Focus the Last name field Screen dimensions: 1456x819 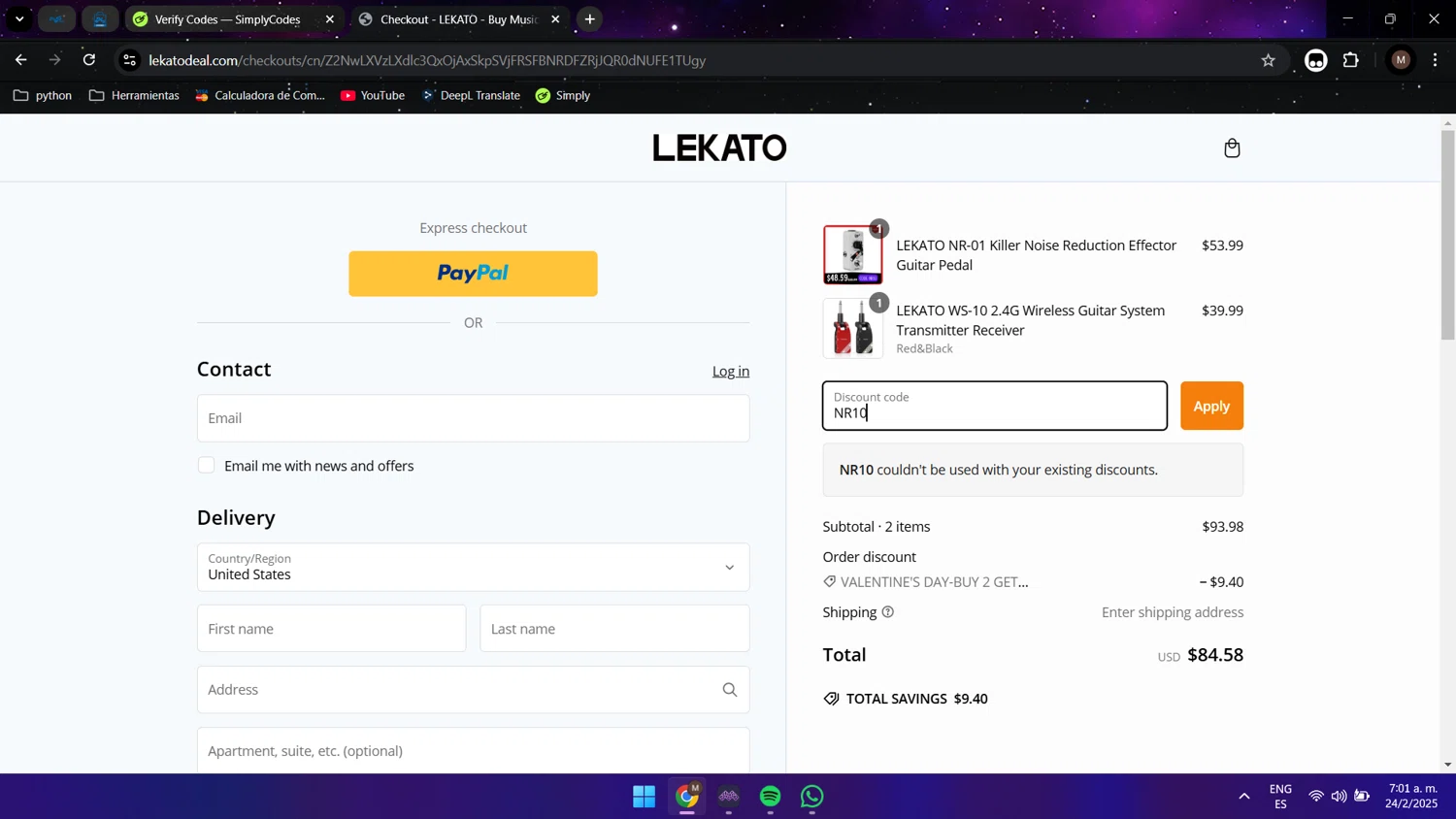click(614, 629)
